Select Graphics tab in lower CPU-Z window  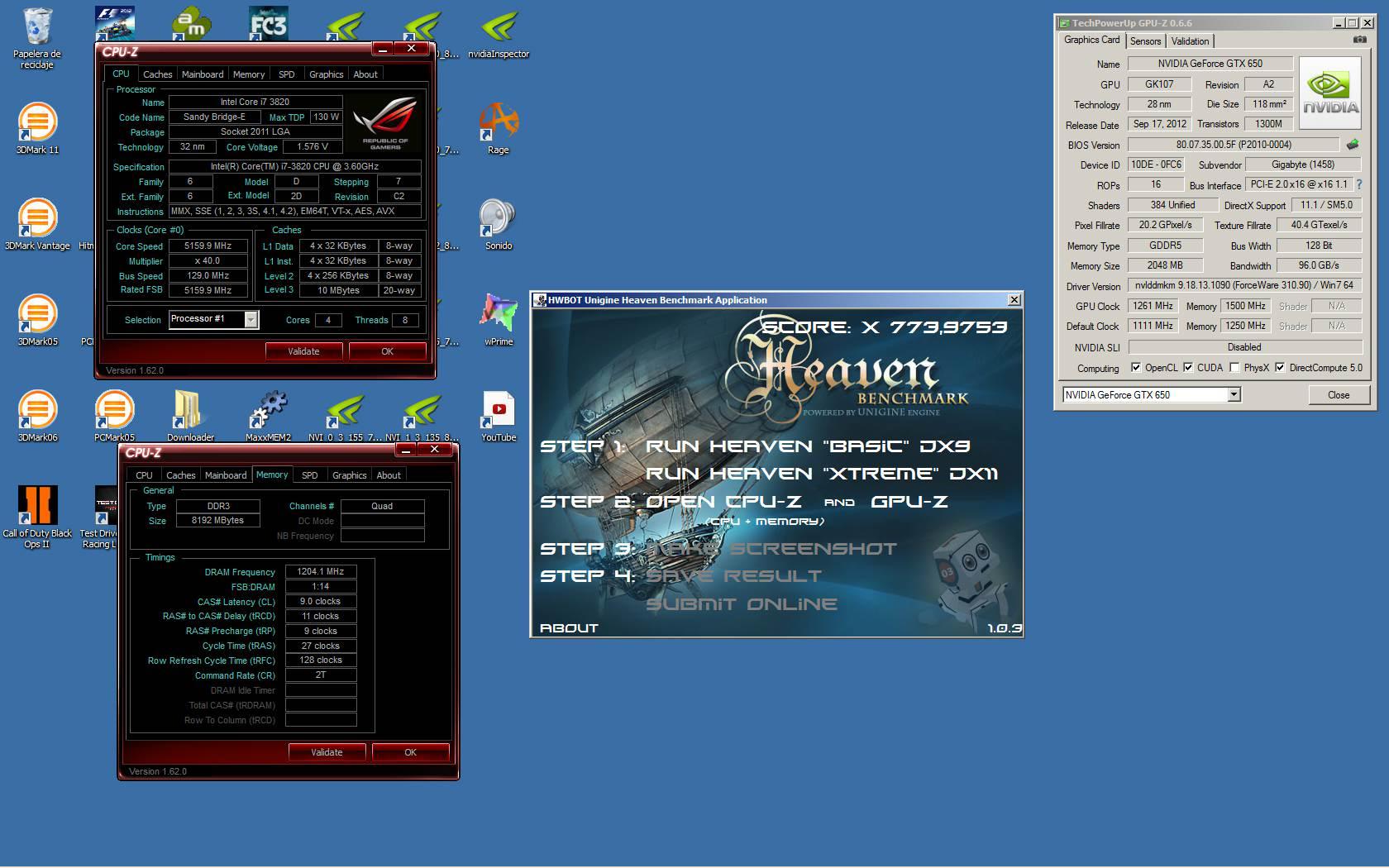349,475
